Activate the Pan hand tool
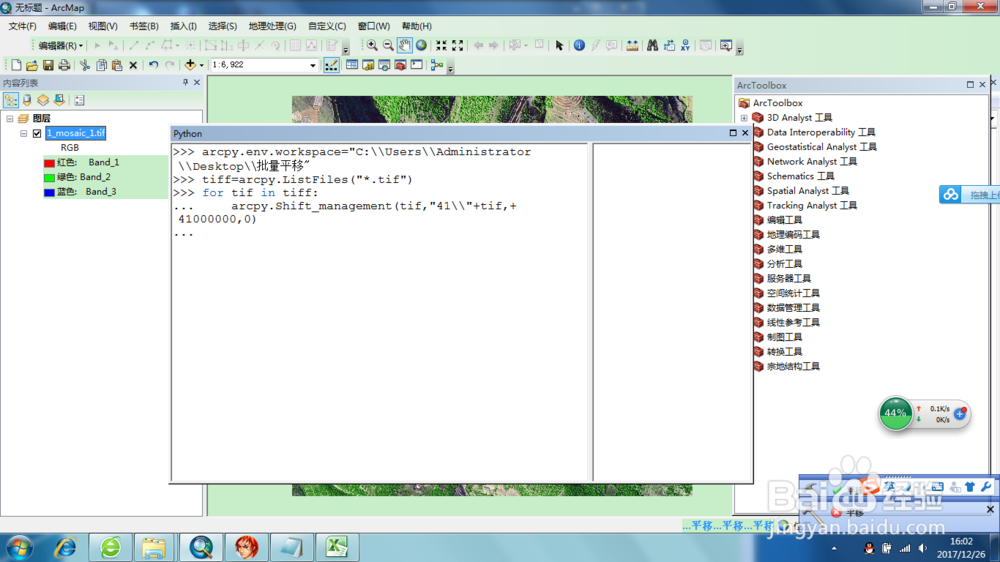This screenshot has height=562, width=1000. pyautogui.click(x=404, y=45)
